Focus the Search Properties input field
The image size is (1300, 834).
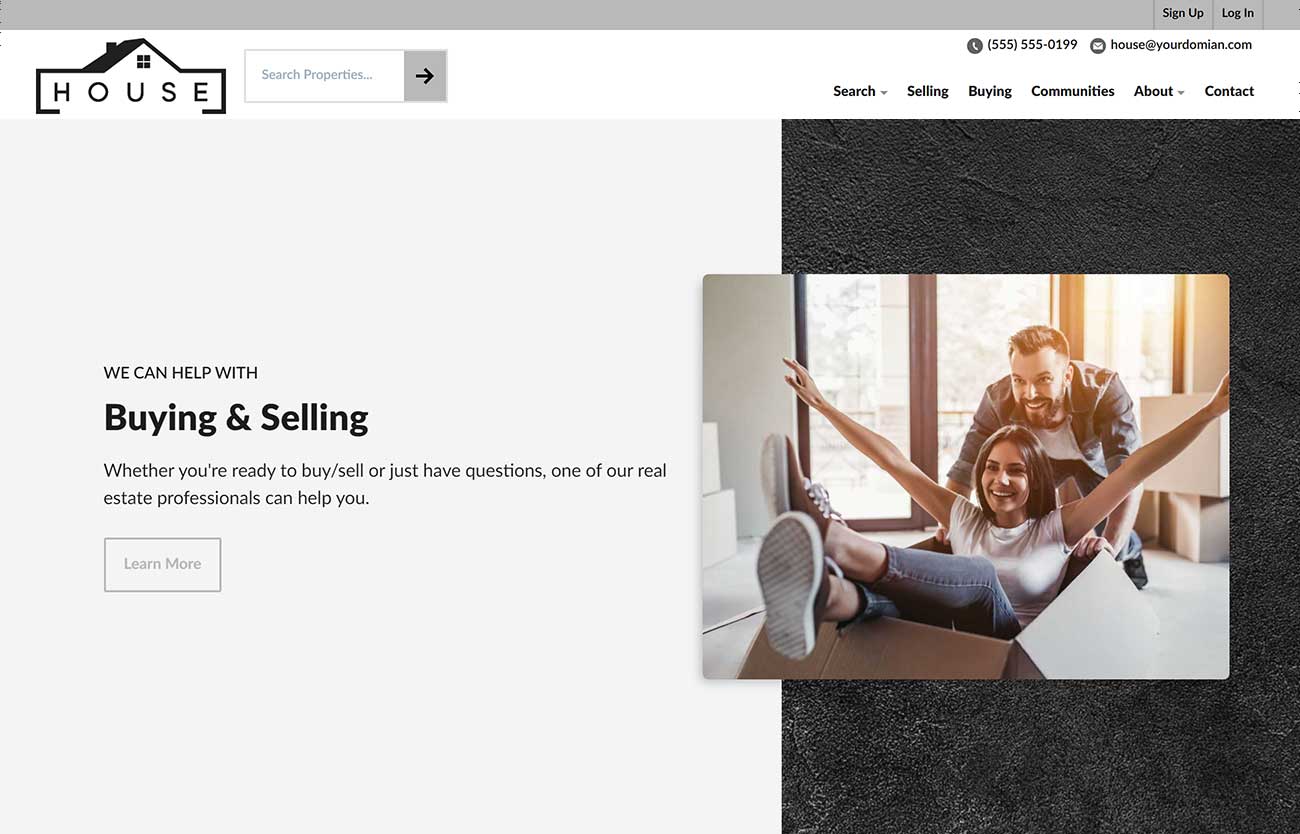coord(325,75)
